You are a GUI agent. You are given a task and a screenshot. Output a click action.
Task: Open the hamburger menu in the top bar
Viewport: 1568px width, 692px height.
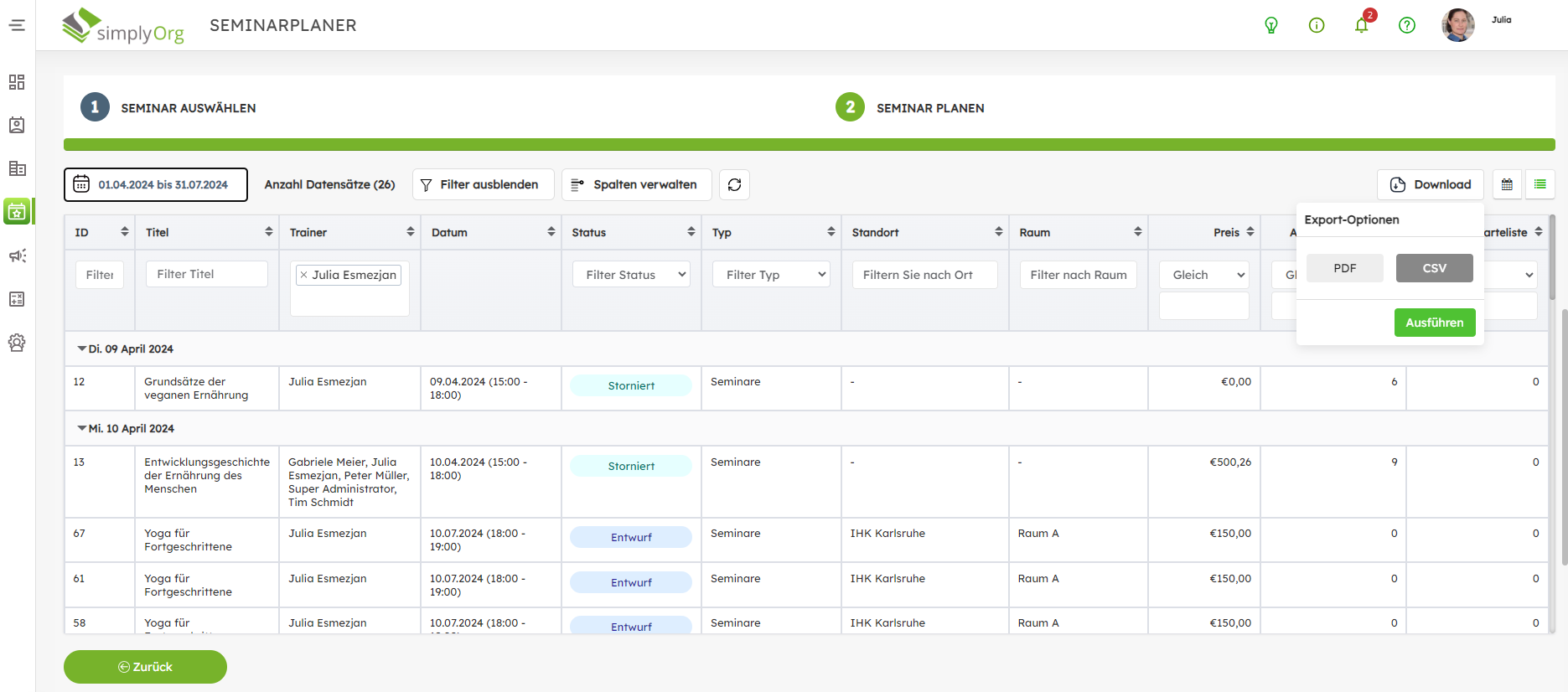click(x=17, y=25)
